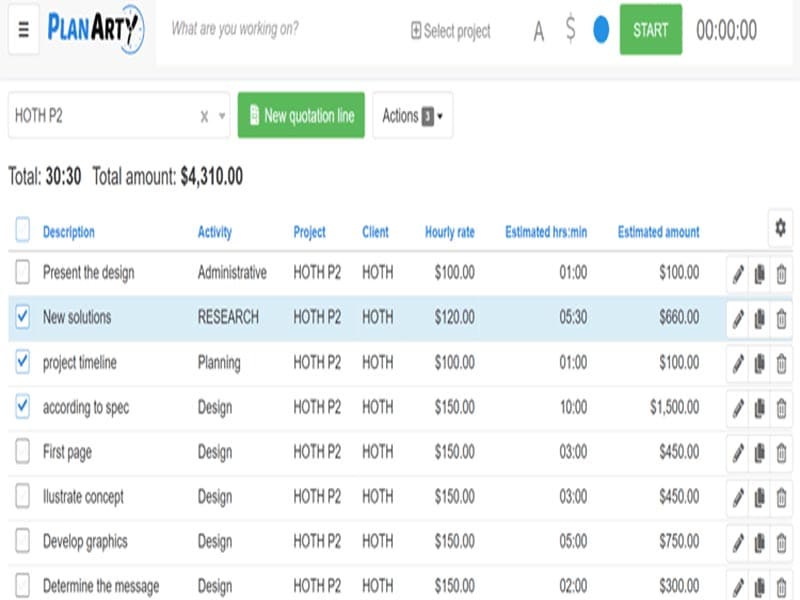This screenshot has width=800, height=600.
Task: Check the First page row checkbox
Action: (22, 451)
